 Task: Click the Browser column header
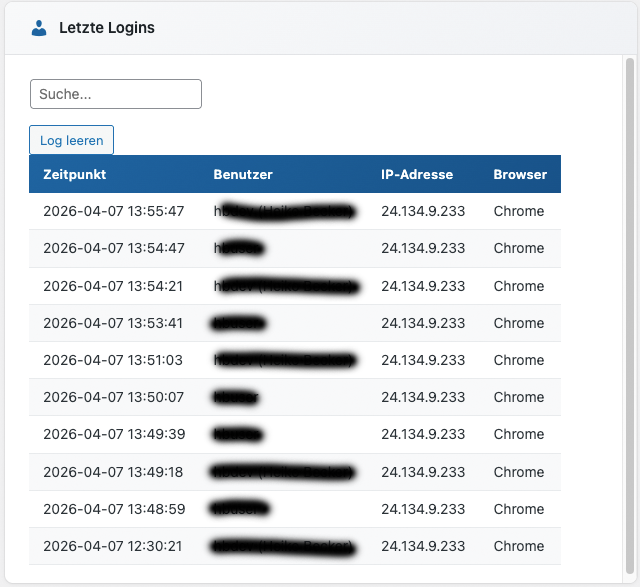520,174
